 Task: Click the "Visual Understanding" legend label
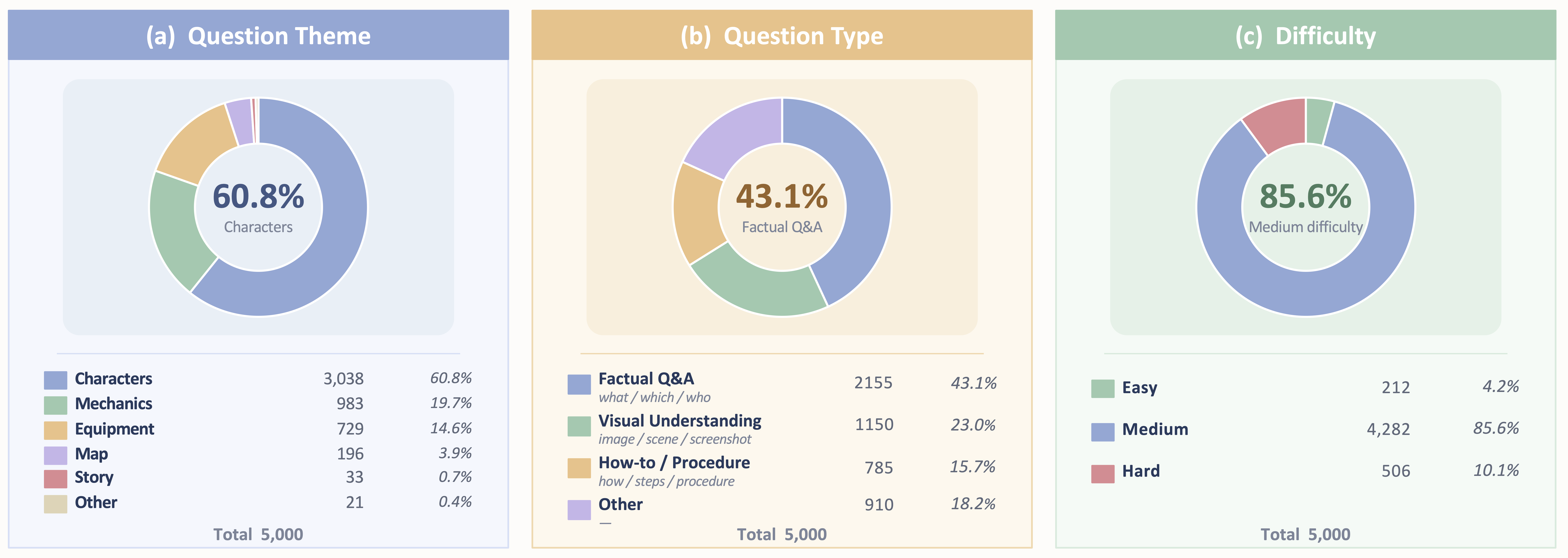pyautogui.click(x=680, y=421)
